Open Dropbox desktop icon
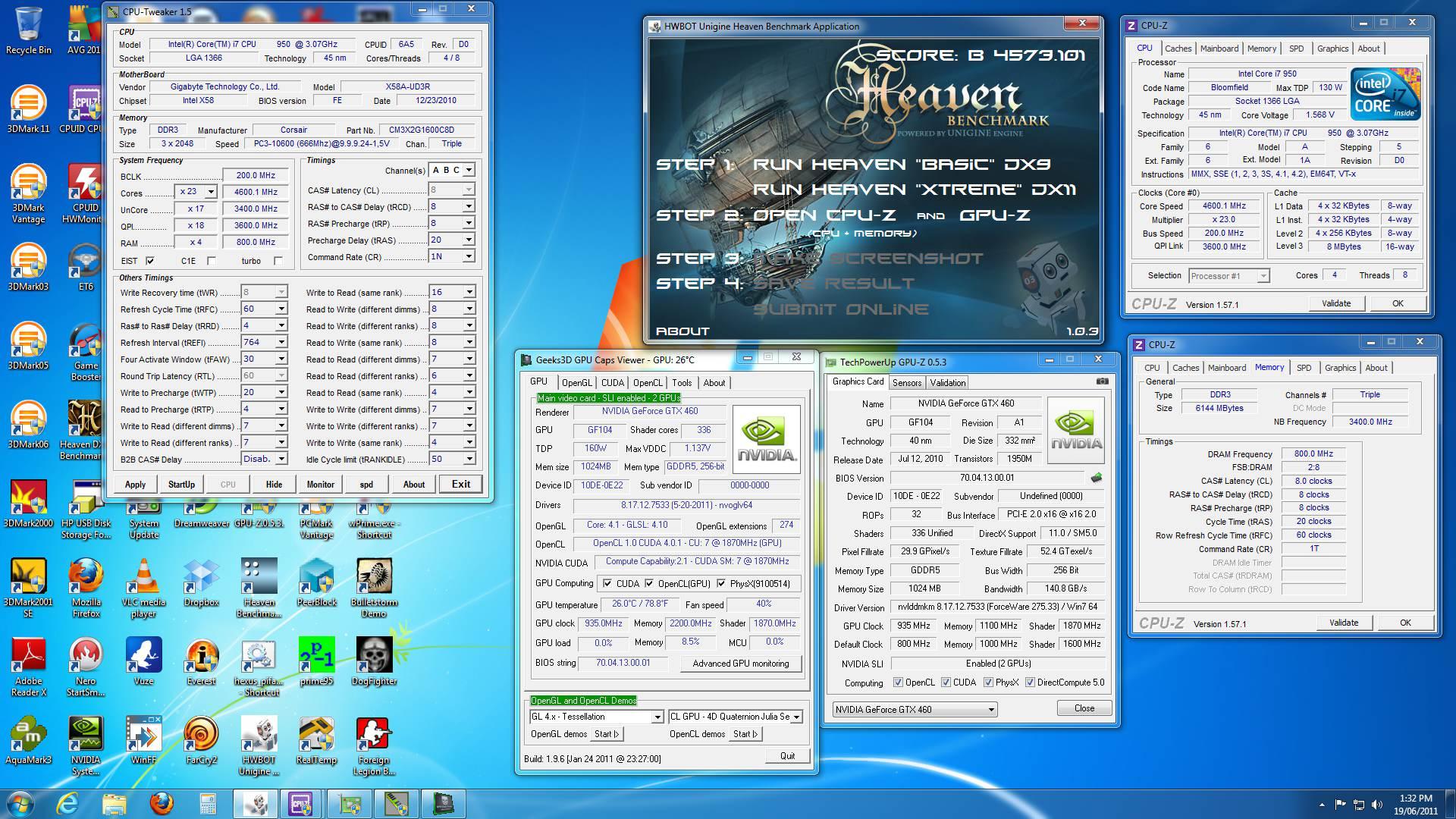 pos(201,582)
